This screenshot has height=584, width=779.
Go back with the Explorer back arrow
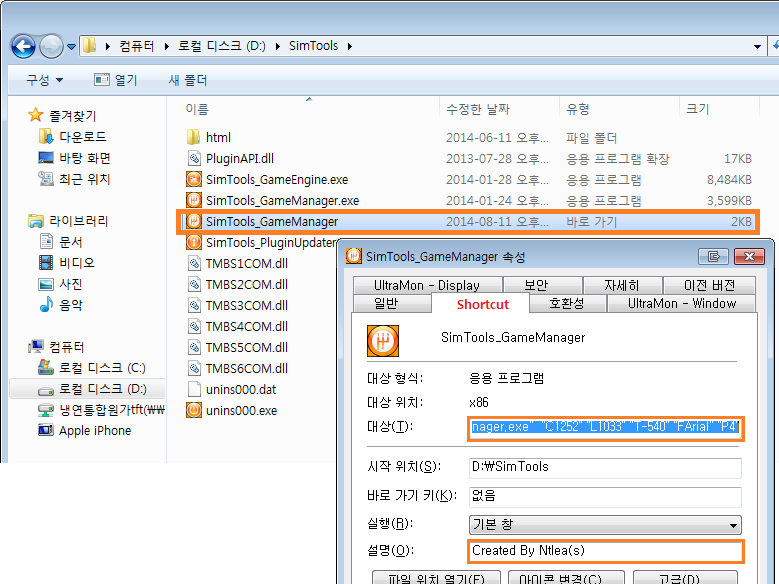(23, 47)
